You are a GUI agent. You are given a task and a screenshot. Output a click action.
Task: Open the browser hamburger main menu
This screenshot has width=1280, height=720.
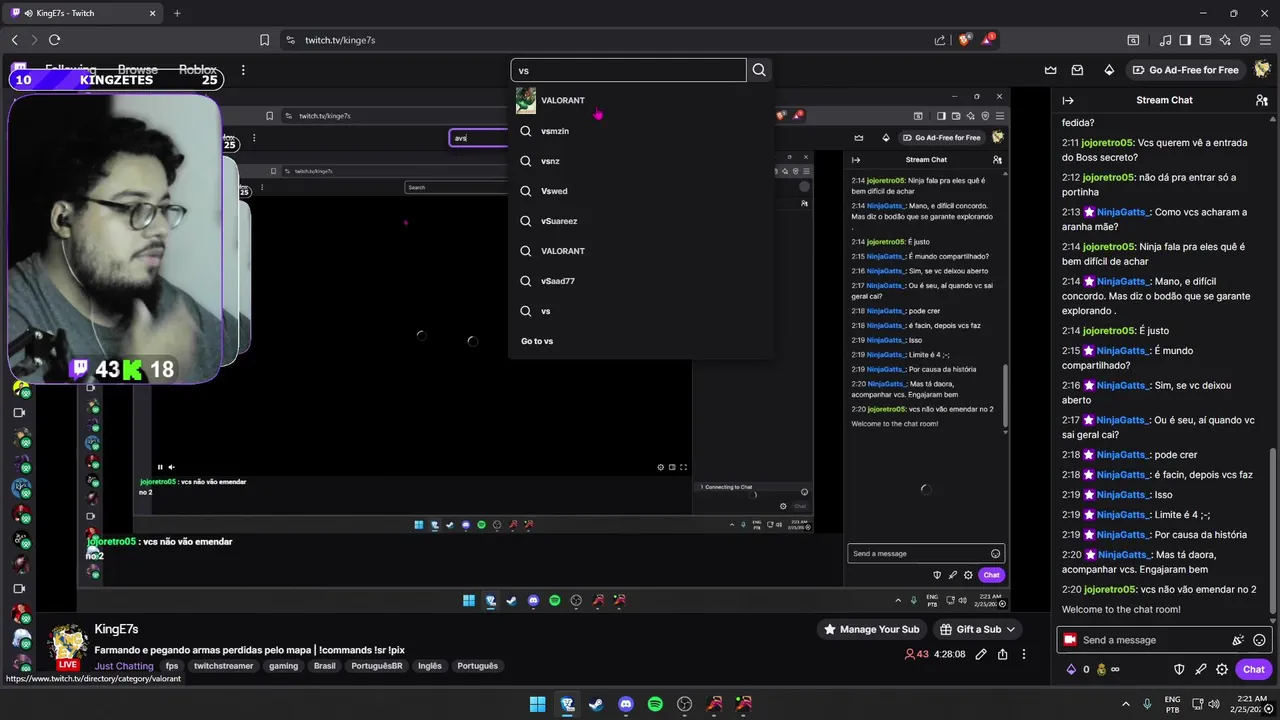pos(1265,40)
